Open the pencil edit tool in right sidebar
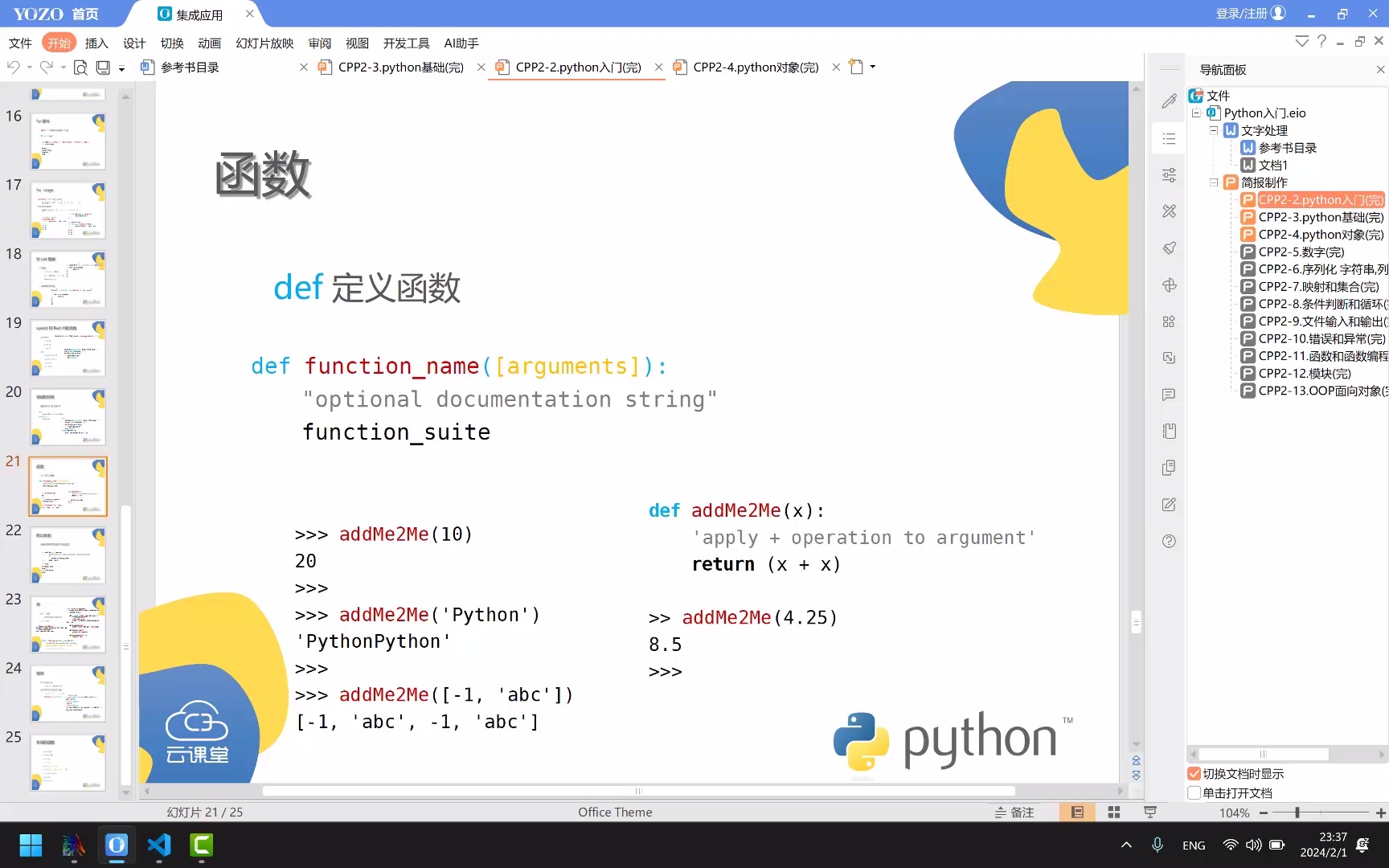 click(x=1169, y=101)
